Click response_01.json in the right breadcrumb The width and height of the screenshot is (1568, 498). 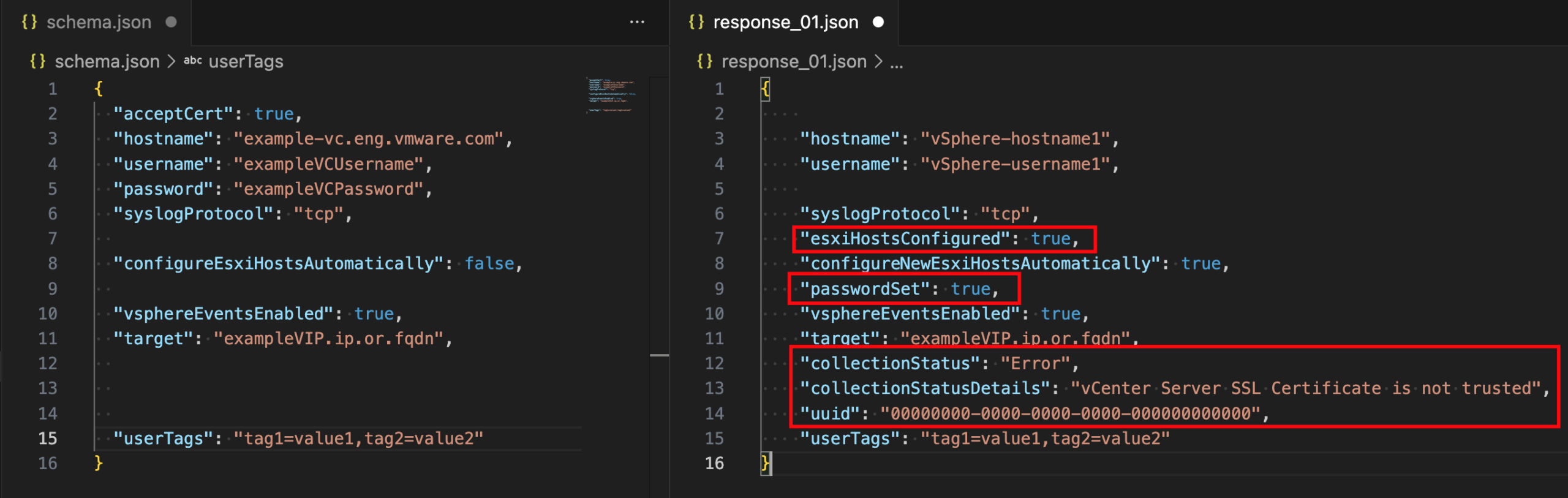click(794, 61)
